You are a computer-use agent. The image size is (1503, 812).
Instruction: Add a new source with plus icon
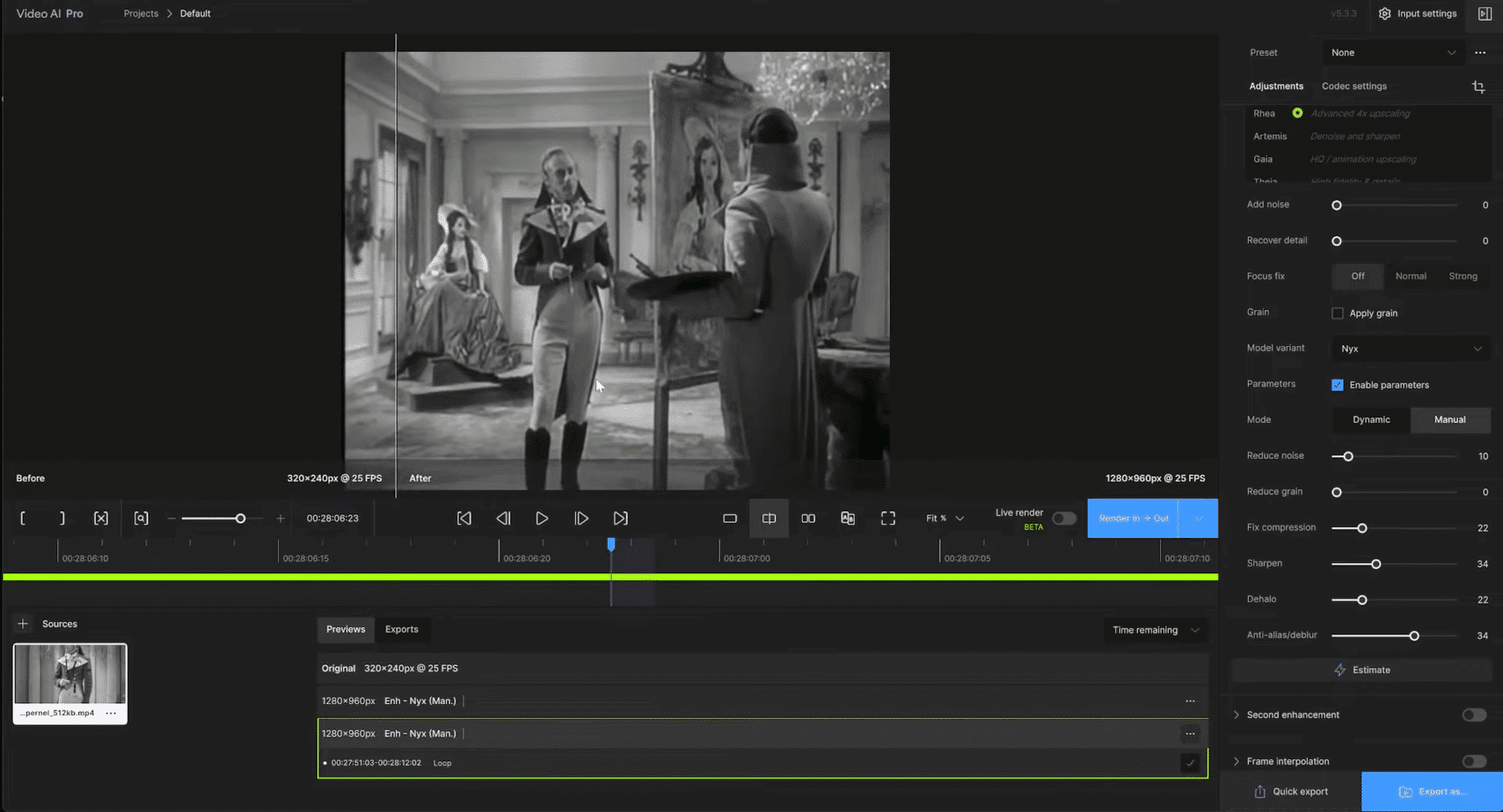pos(23,624)
